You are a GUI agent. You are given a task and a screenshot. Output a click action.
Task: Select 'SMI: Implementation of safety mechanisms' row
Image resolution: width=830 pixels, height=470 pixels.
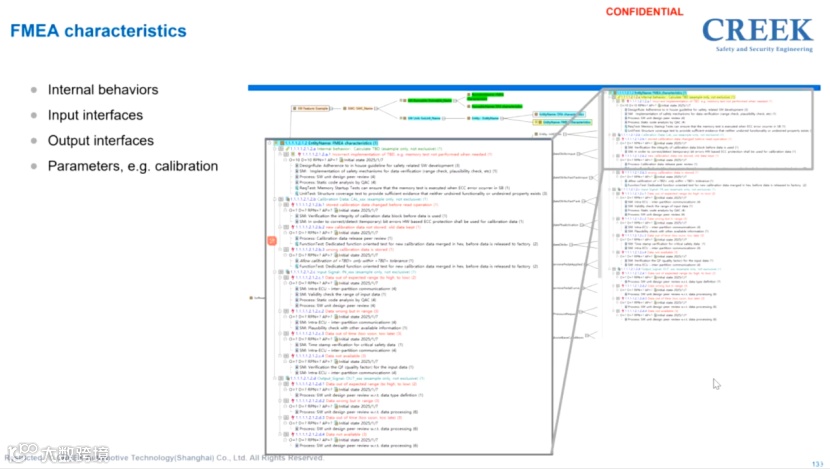[x=396, y=171]
